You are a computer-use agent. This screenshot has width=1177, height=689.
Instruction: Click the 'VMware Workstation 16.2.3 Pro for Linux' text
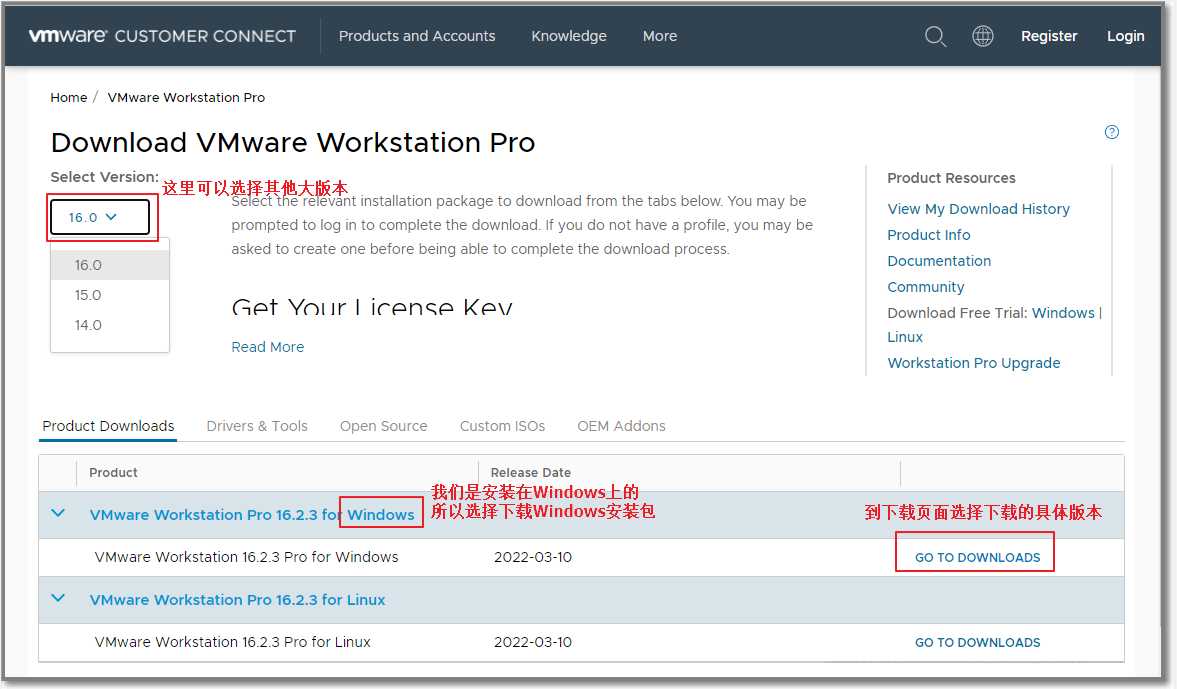[x=233, y=642]
